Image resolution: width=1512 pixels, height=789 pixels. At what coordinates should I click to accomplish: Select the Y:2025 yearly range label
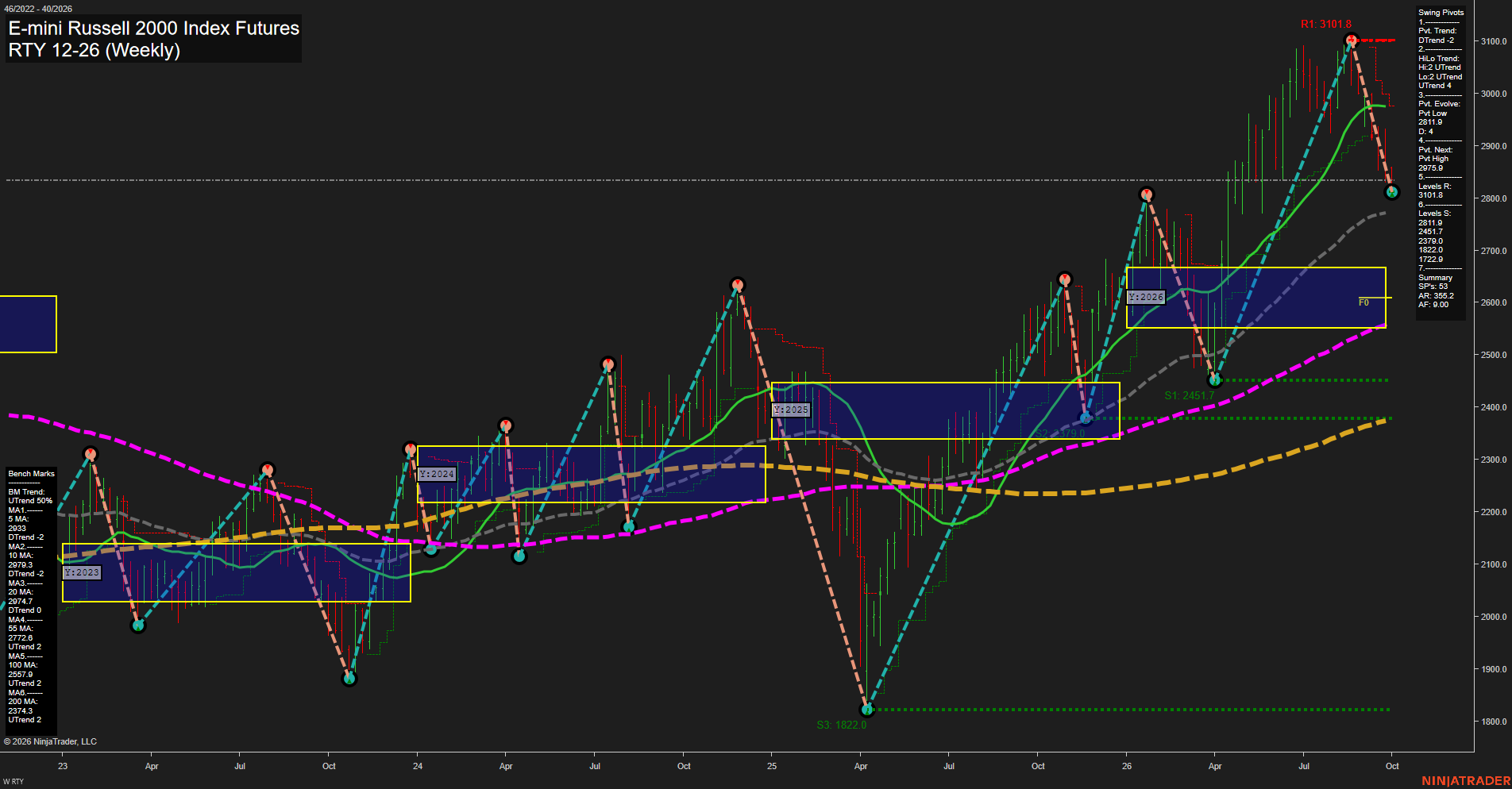[x=790, y=410]
